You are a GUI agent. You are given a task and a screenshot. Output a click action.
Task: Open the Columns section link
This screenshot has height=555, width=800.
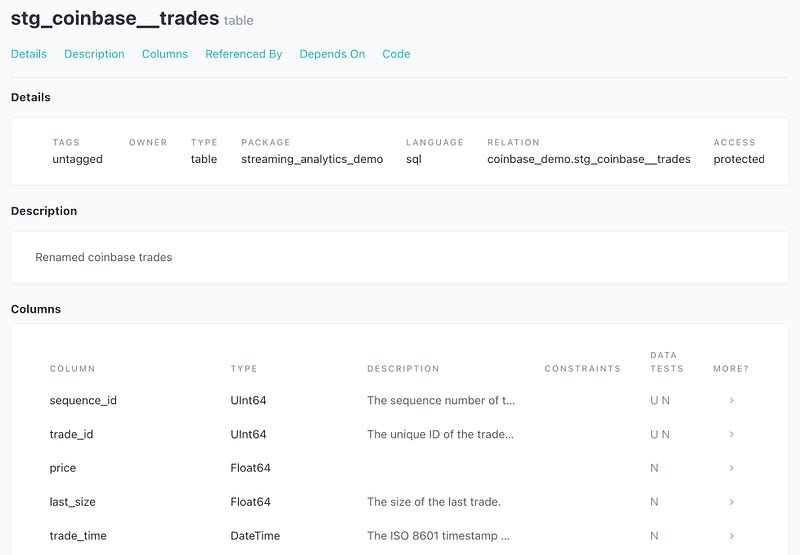[165, 54]
